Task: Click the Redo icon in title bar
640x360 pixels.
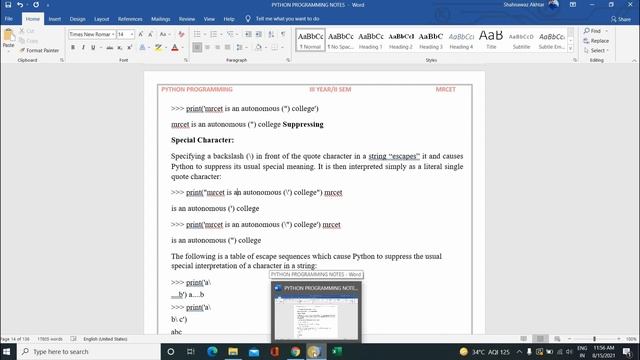Action: click(x=36, y=5)
